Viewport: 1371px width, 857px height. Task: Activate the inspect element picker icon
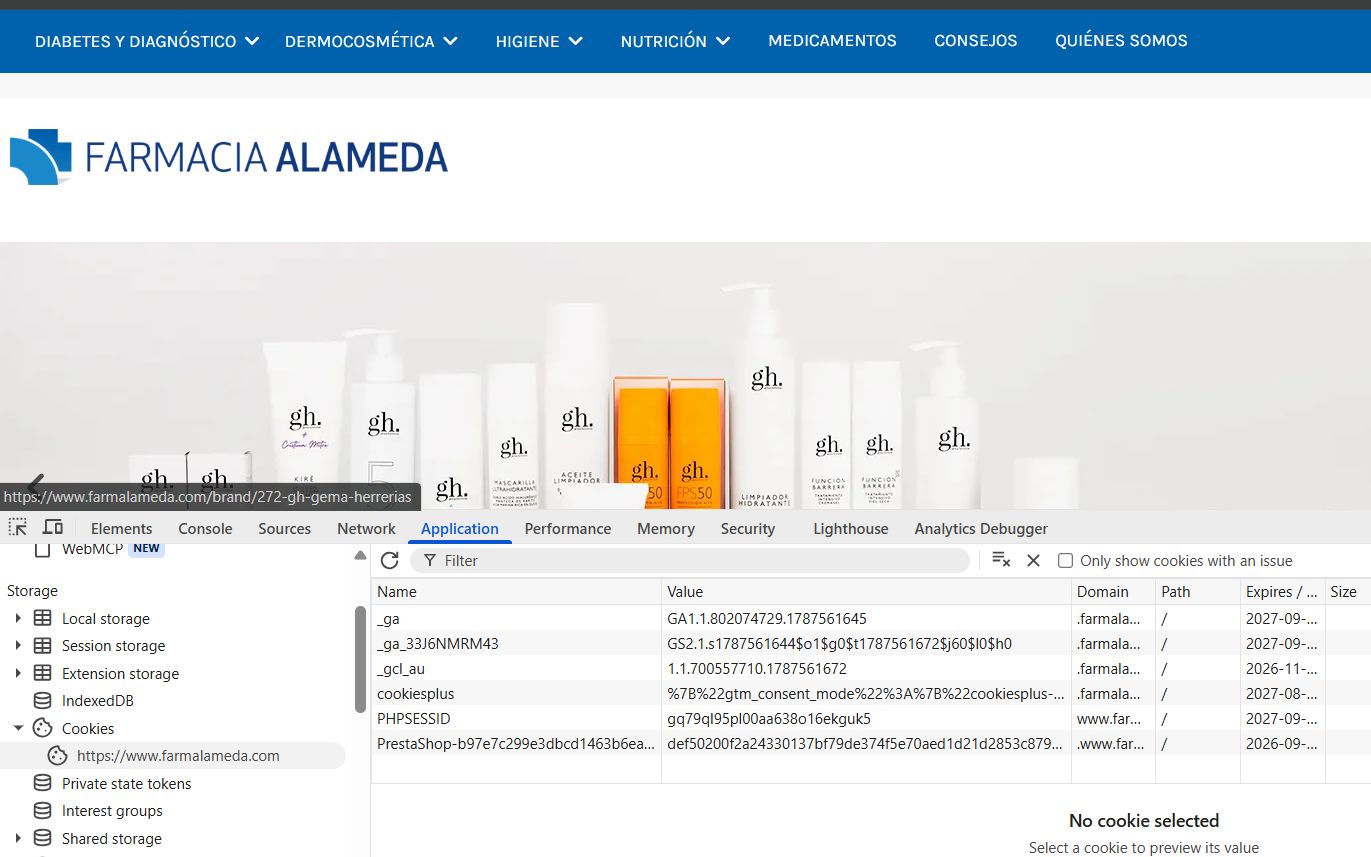pos(18,527)
